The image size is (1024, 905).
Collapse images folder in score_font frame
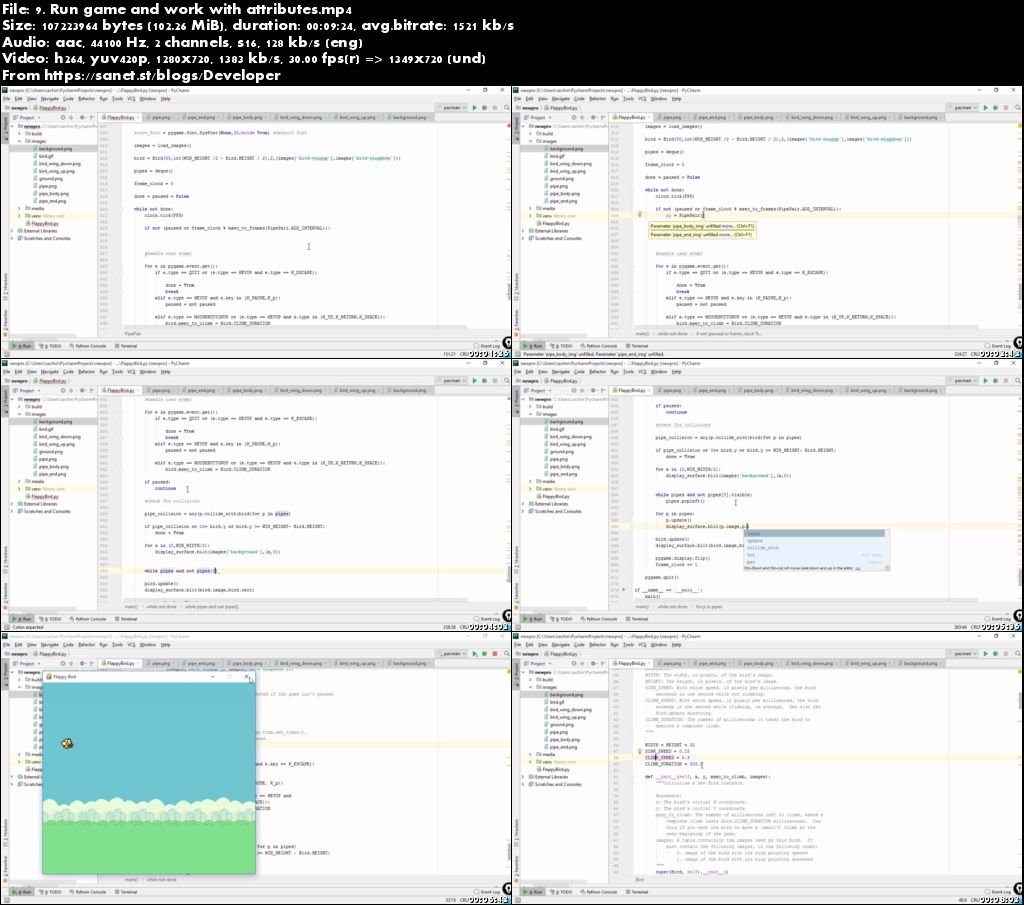20,141
